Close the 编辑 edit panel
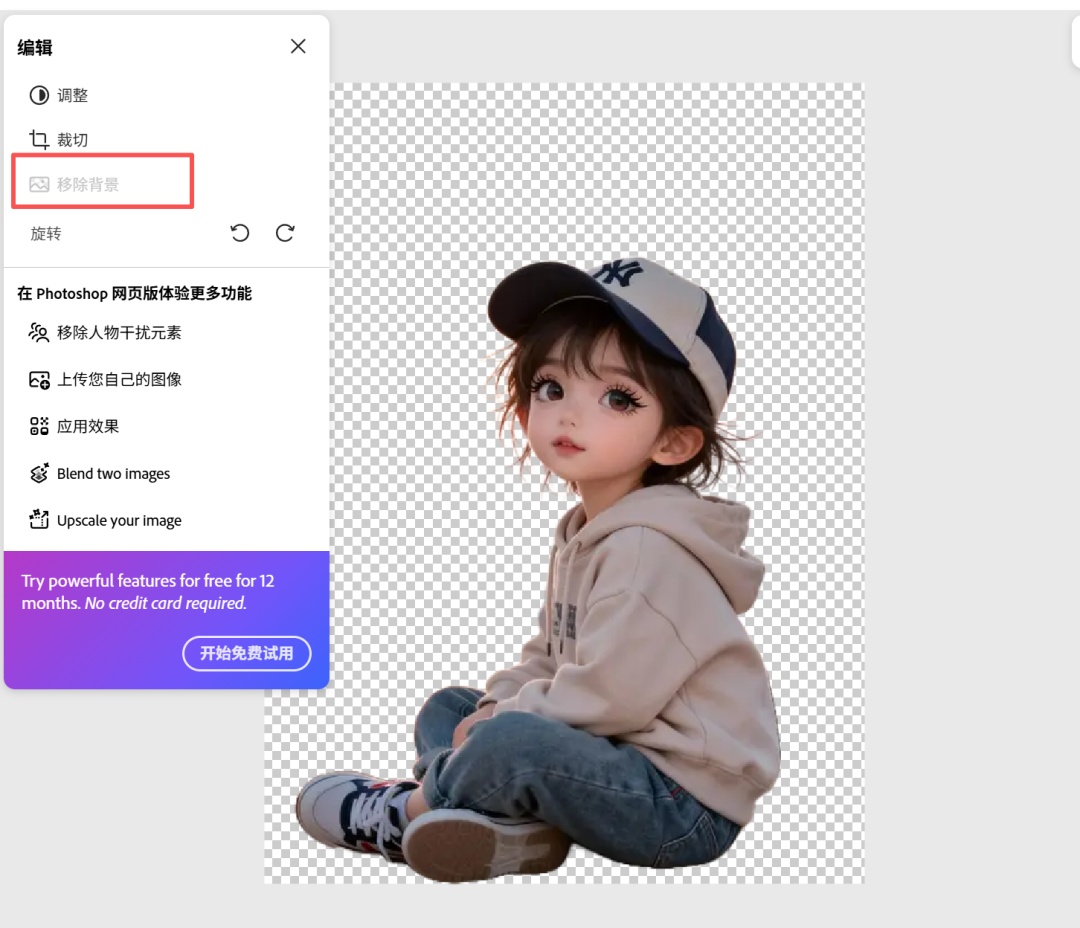This screenshot has width=1080, height=928. (x=297, y=46)
